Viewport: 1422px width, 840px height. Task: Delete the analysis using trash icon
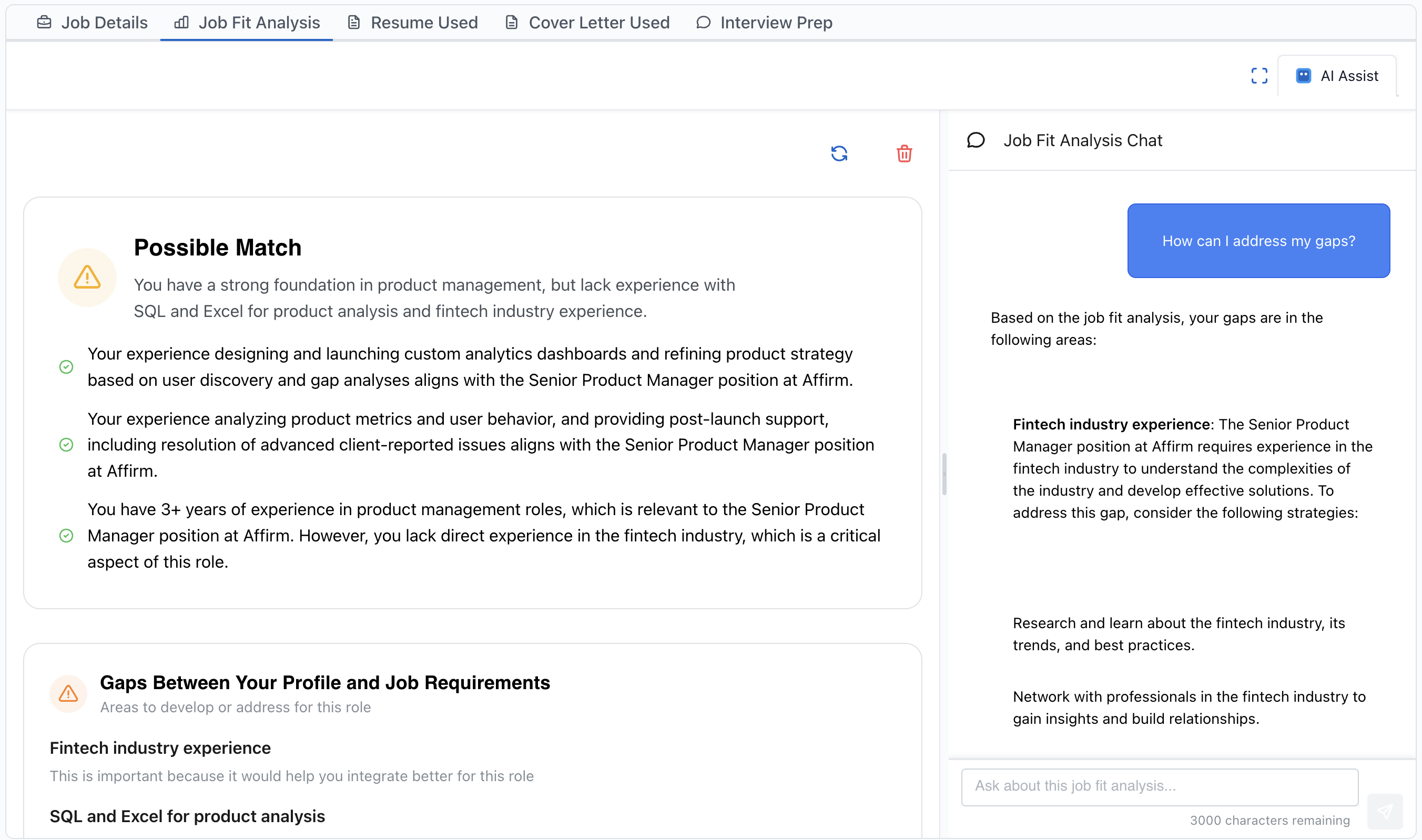904,153
